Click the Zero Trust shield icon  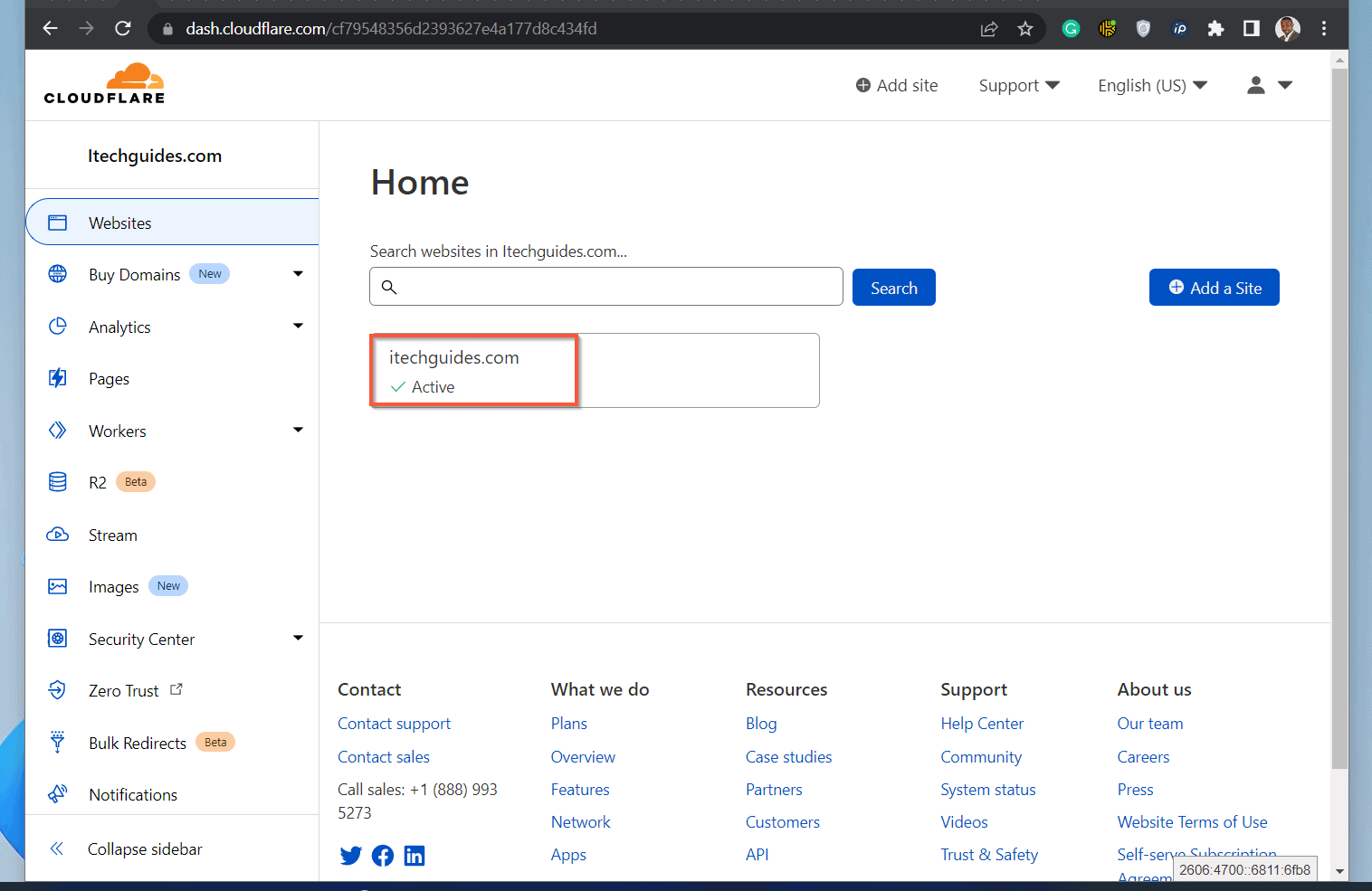tap(57, 690)
